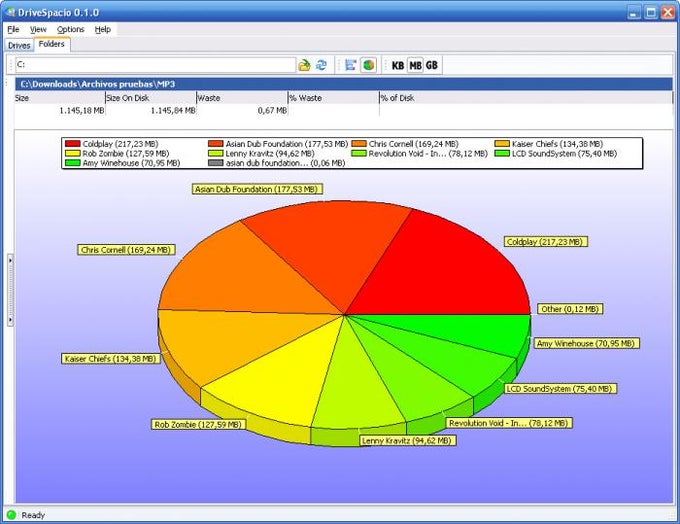Select the pie chart view icon

pos(368,65)
